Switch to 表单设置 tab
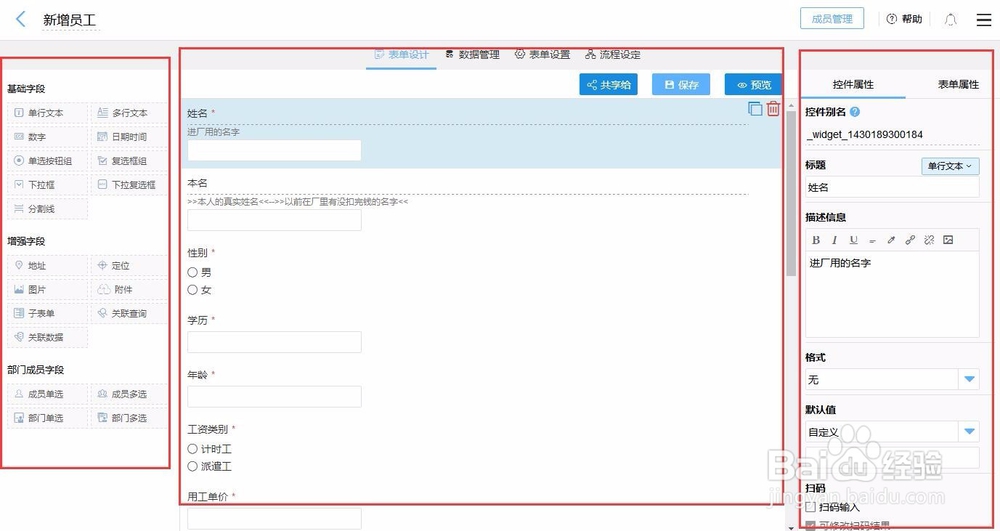This screenshot has width=1000, height=531. 543,55
